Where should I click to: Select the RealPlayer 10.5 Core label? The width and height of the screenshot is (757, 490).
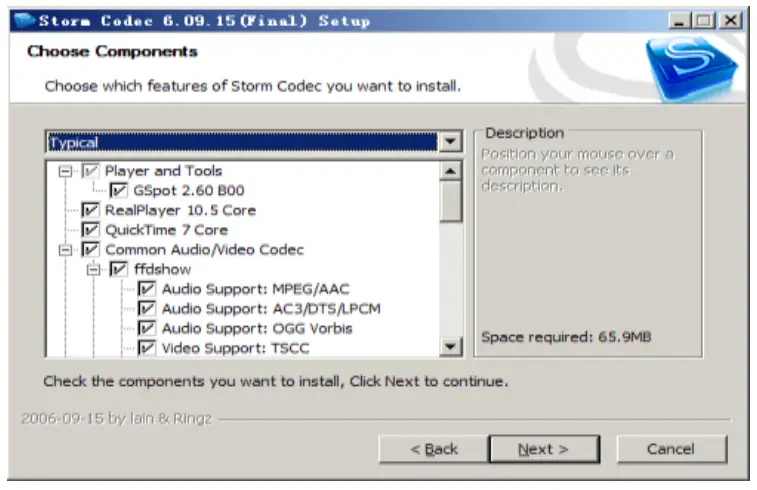[181, 210]
